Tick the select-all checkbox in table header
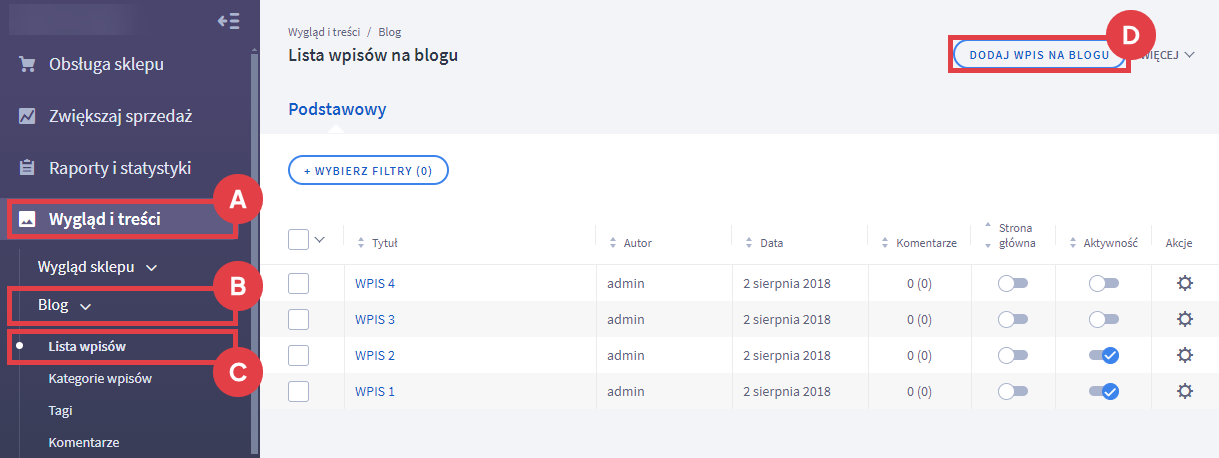The width and height of the screenshot is (1219, 458). [x=298, y=239]
